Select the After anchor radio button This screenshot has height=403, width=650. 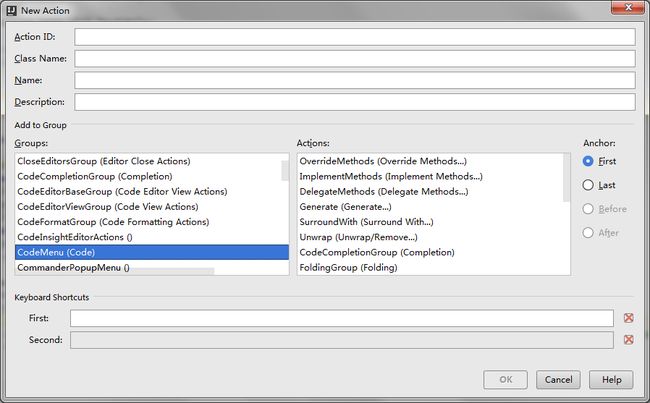(x=588, y=233)
